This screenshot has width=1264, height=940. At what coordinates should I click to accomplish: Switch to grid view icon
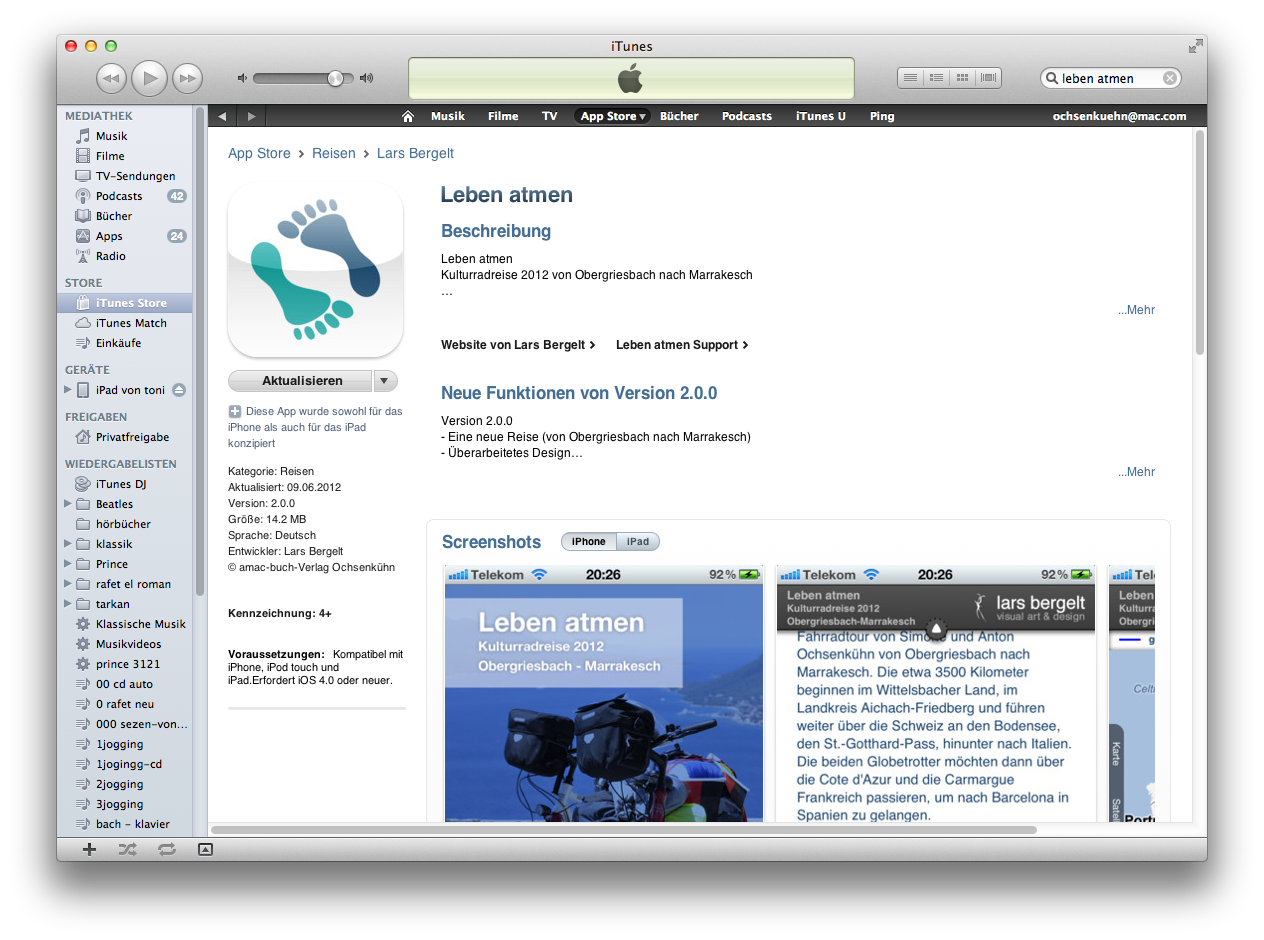[962, 78]
